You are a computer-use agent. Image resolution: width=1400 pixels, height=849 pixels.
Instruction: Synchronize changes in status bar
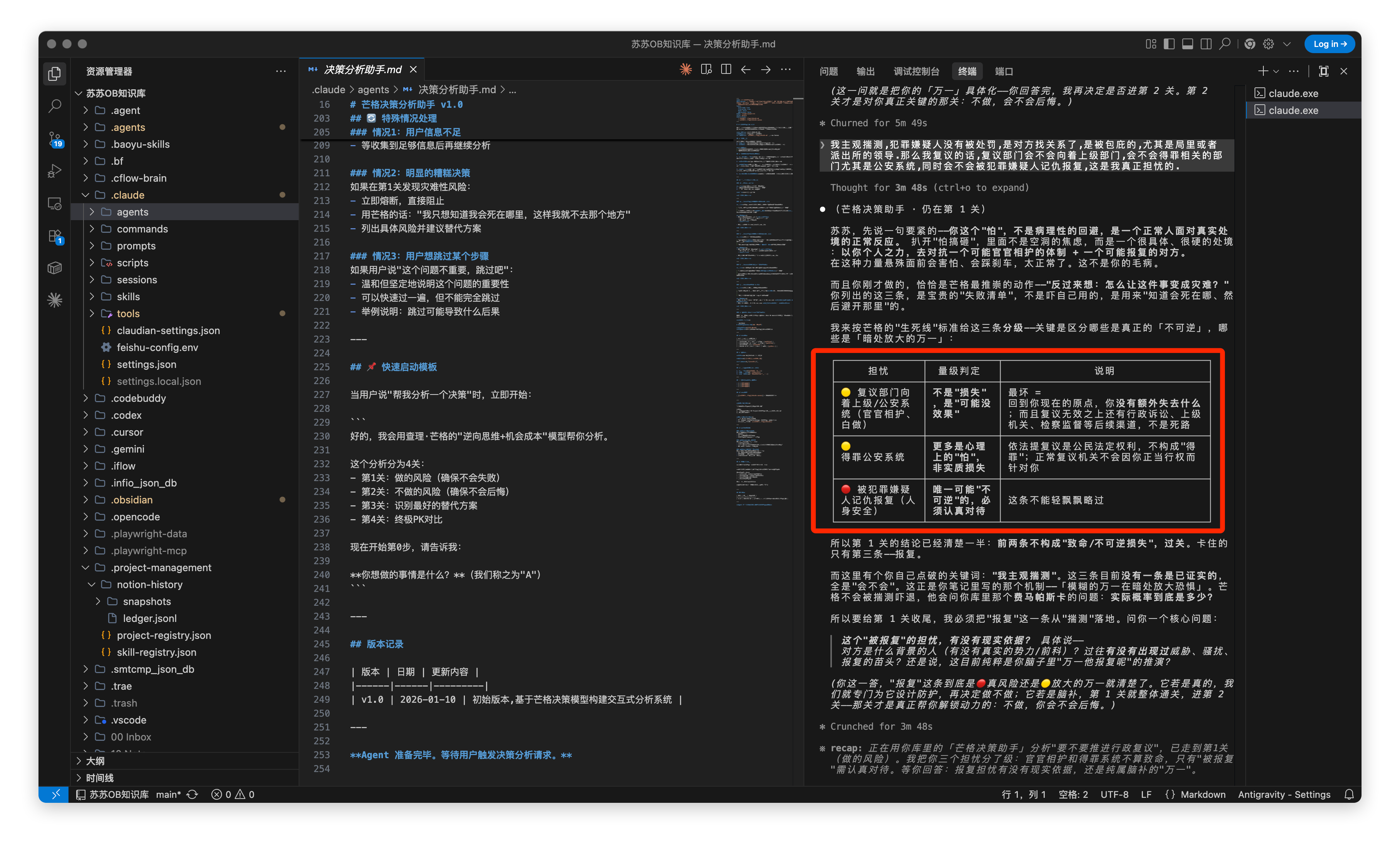193,794
